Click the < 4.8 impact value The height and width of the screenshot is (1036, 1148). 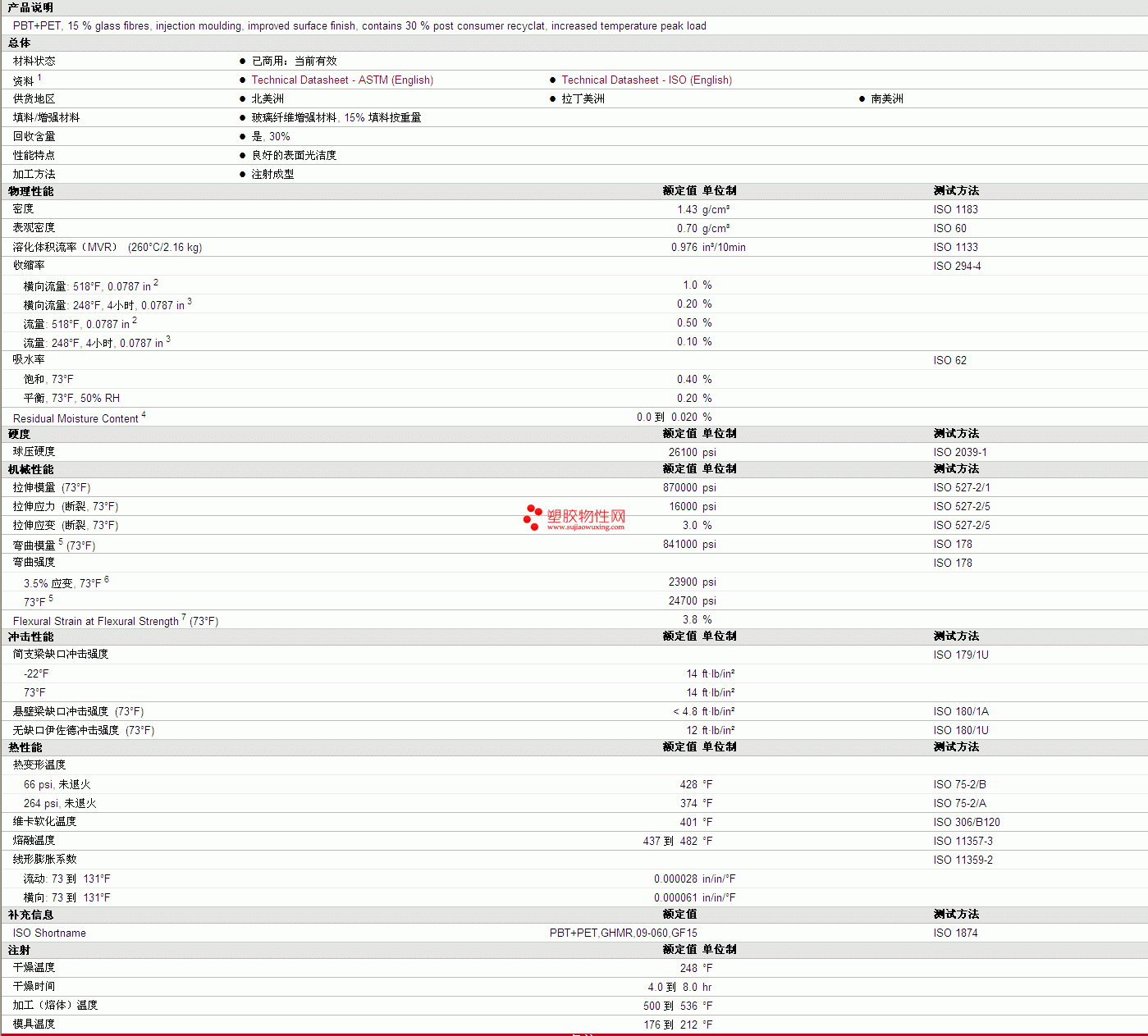[685, 711]
